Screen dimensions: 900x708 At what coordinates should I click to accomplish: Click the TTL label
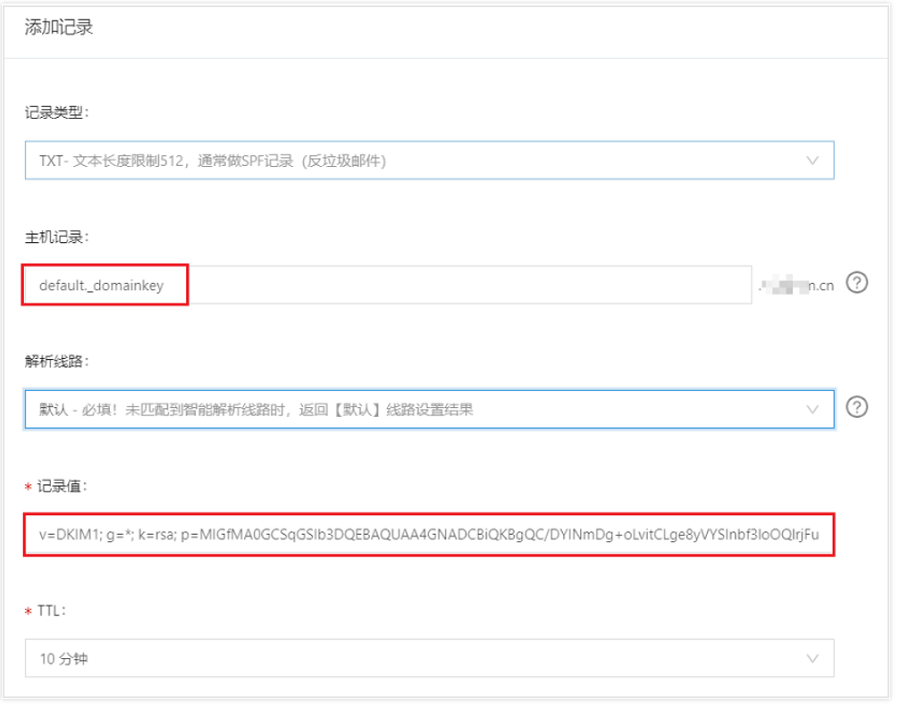pos(52,610)
